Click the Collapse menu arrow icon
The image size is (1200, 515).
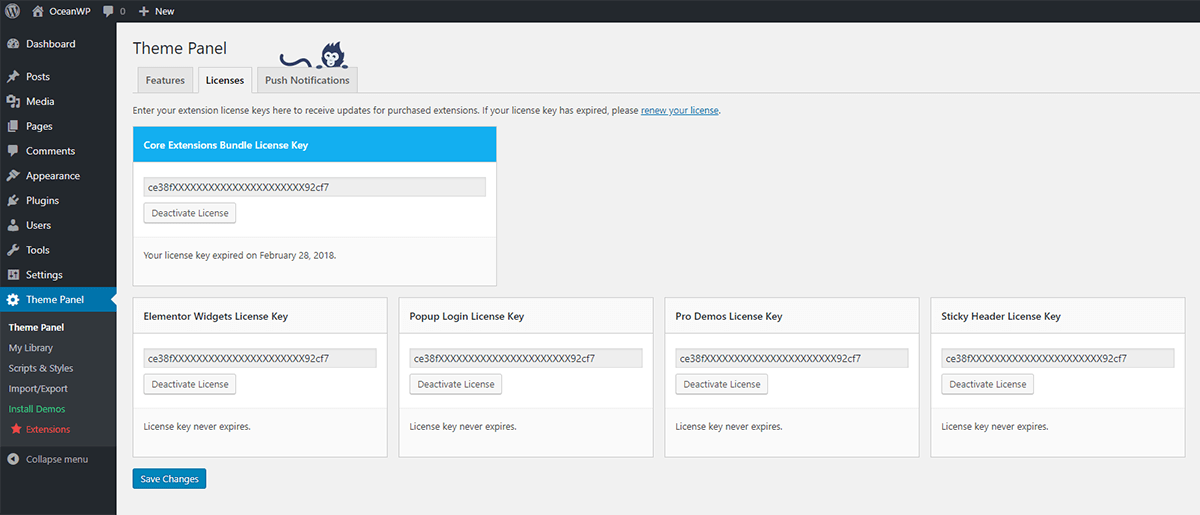click(13, 459)
